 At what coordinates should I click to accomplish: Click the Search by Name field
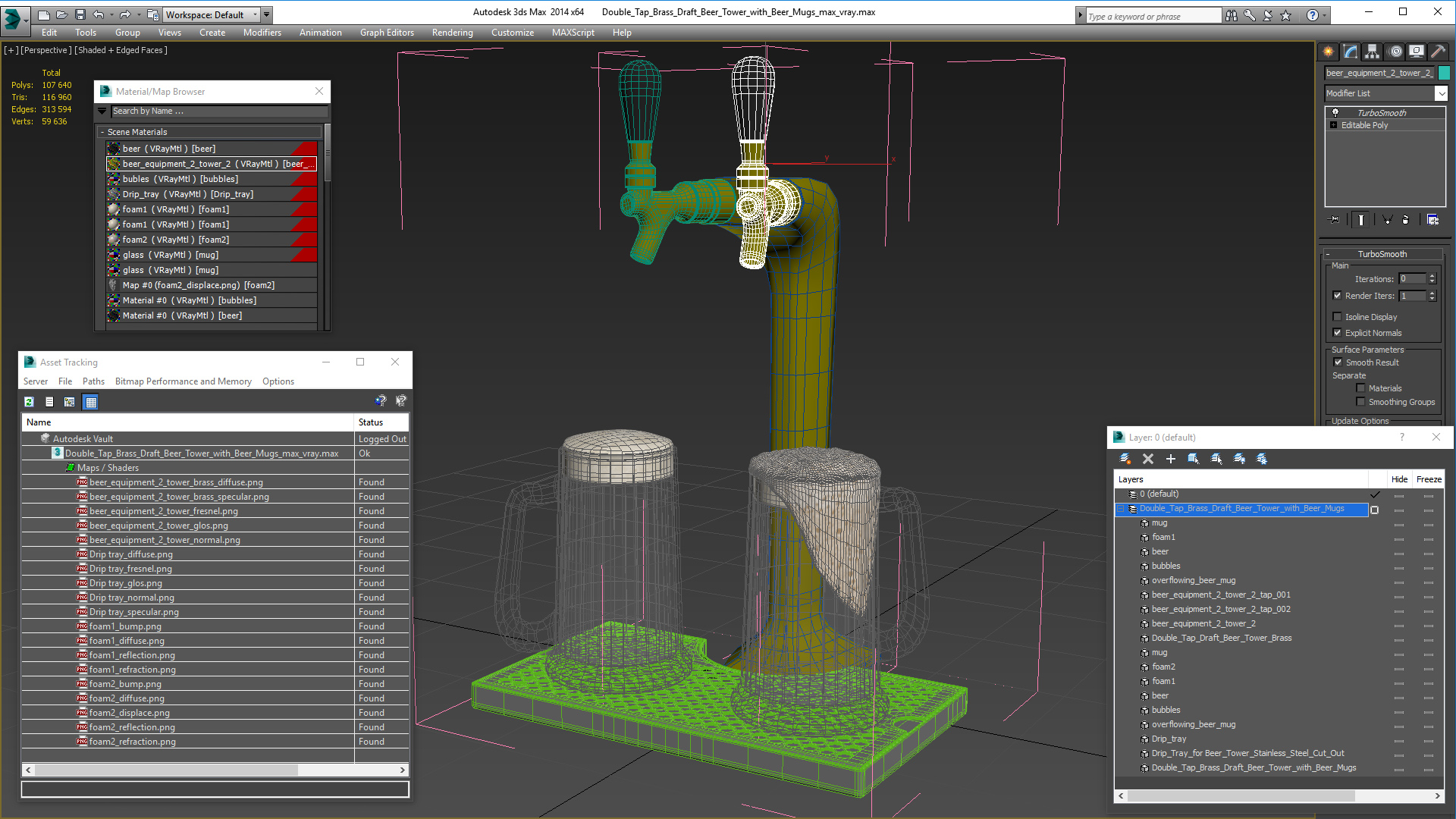218,111
